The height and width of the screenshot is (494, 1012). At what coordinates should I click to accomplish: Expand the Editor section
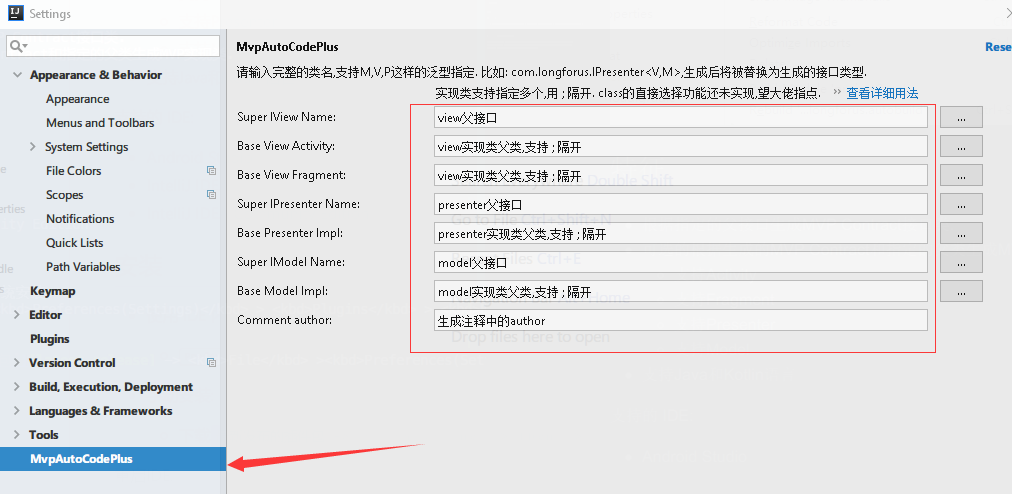[x=17, y=314]
